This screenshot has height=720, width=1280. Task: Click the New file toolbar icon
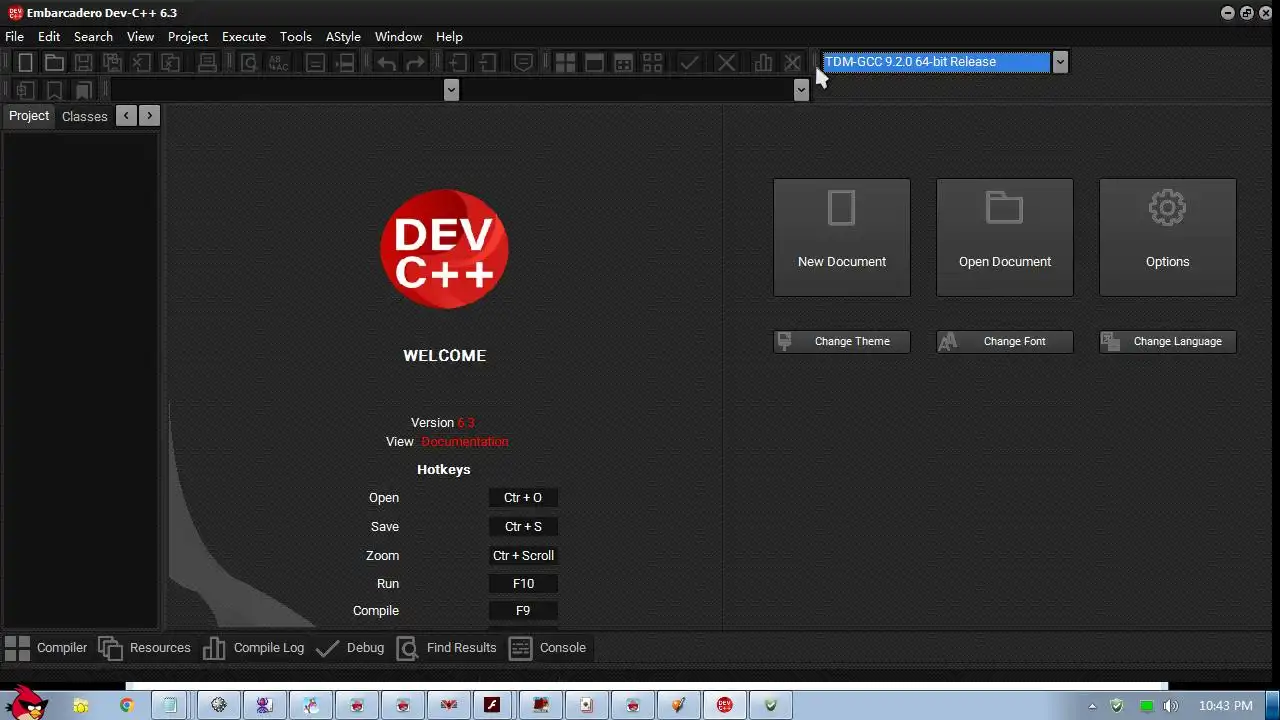tap(26, 62)
